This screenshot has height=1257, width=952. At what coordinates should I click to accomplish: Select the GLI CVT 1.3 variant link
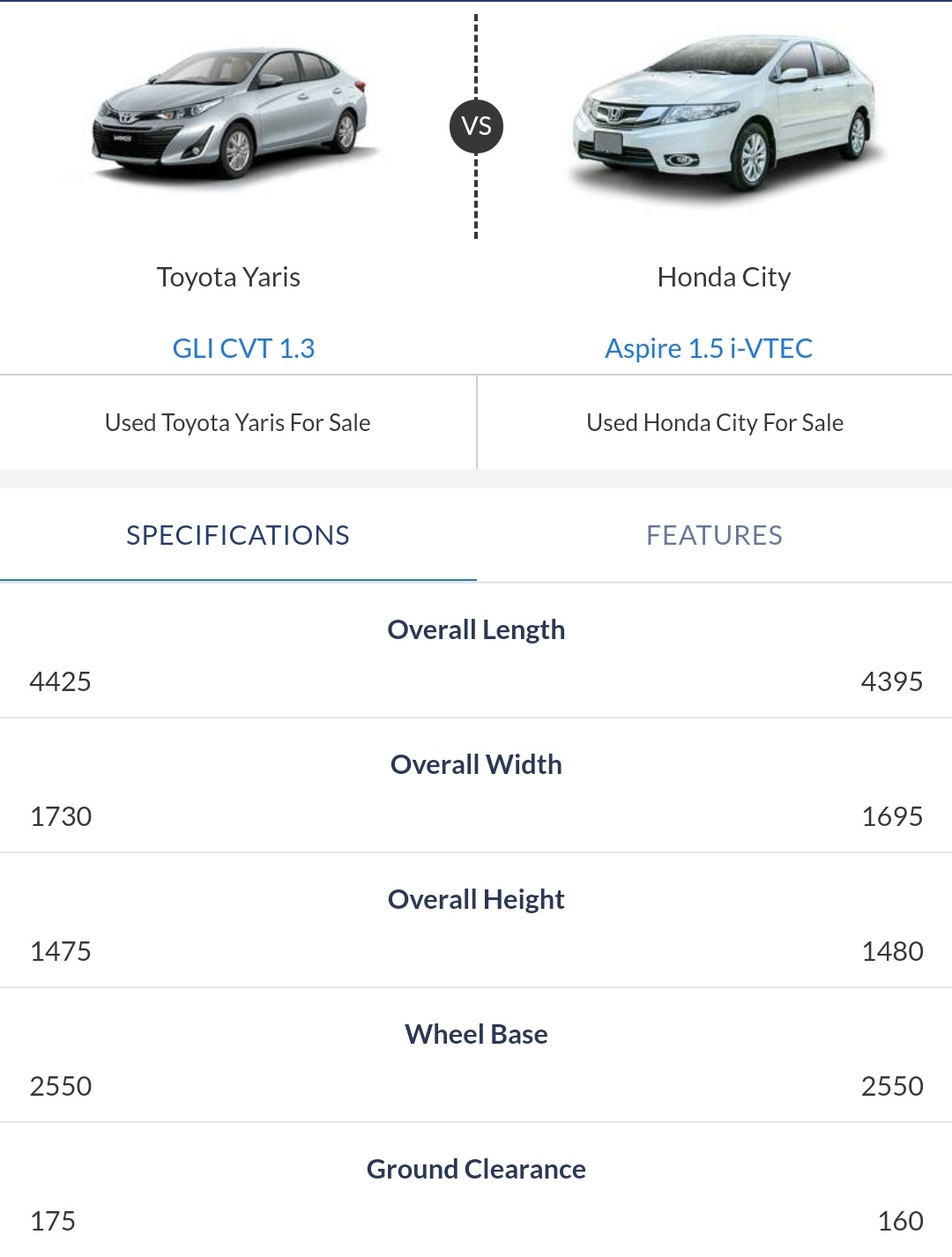[243, 348]
